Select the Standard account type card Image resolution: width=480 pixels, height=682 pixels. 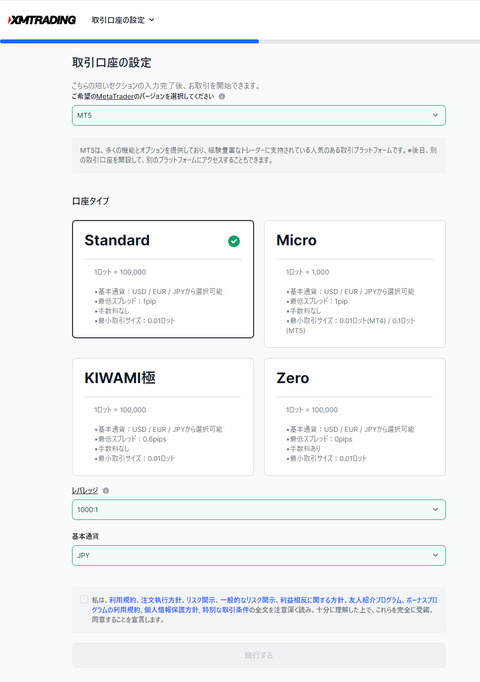[163, 279]
